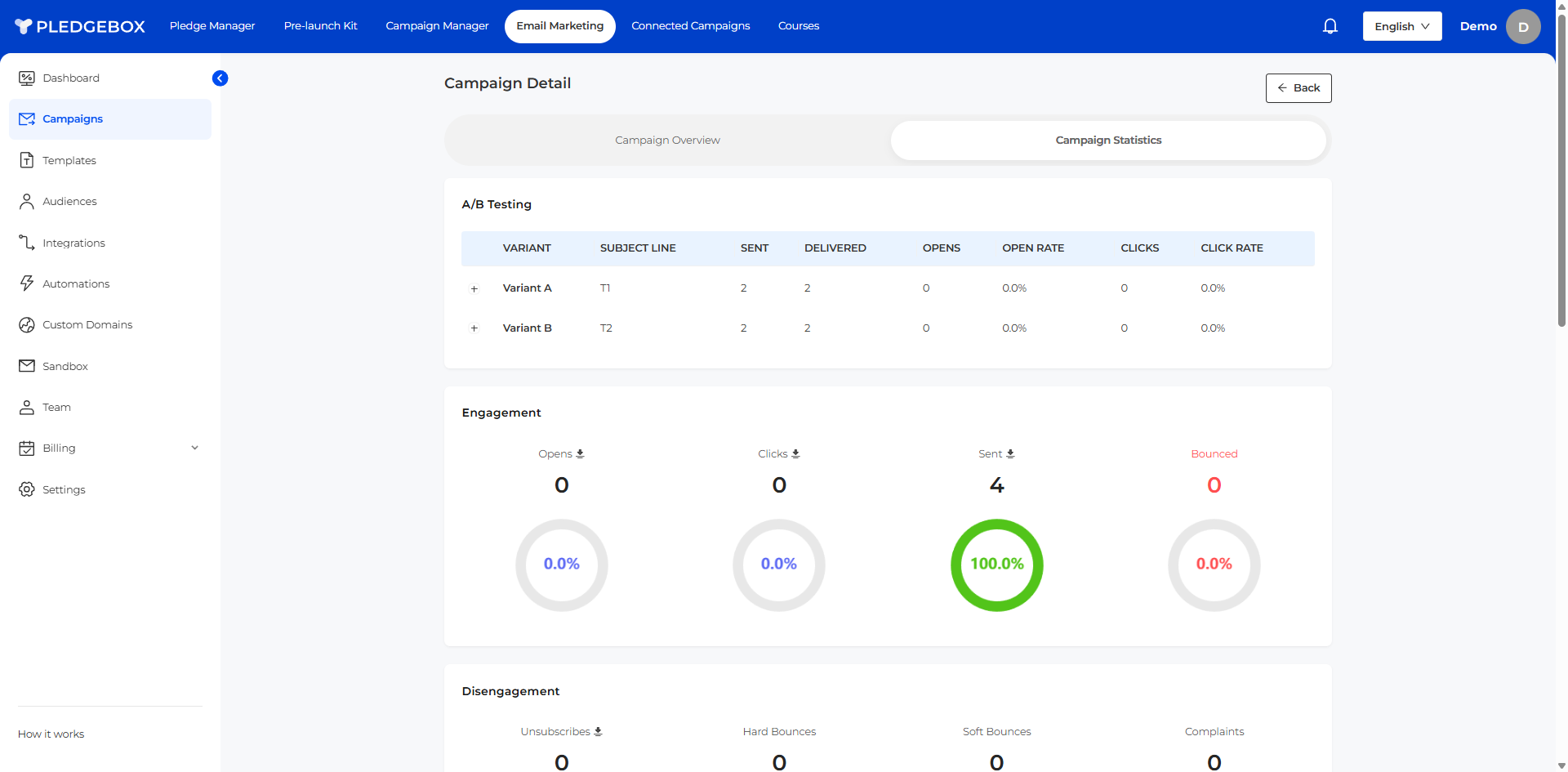The width and height of the screenshot is (1568, 772).
Task: Click the PledgeBox logo
Action: [80, 26]
